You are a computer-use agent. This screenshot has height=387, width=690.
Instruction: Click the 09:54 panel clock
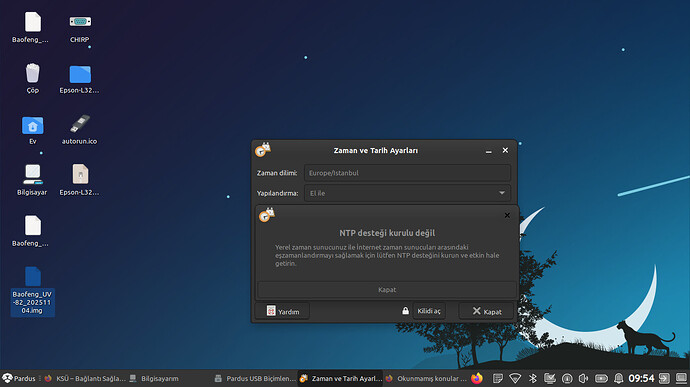click(641, 378)
